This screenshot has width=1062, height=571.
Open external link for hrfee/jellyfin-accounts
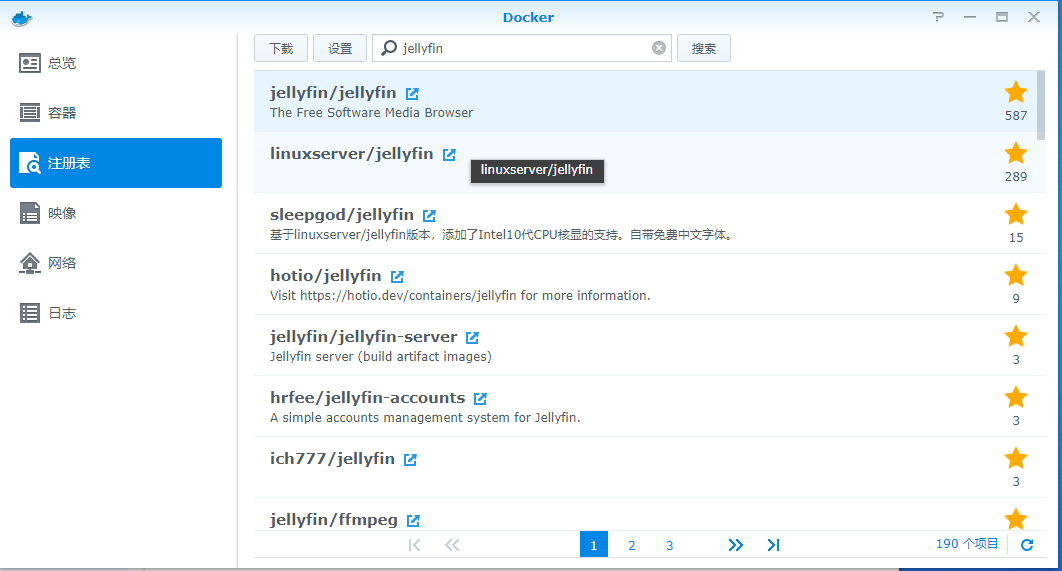point(480,398)
